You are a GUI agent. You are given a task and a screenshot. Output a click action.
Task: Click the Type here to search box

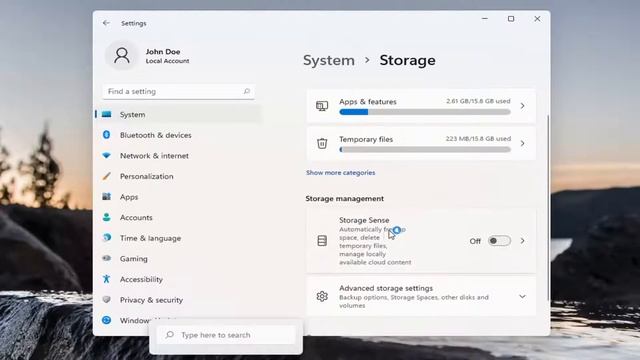(227, 335)
